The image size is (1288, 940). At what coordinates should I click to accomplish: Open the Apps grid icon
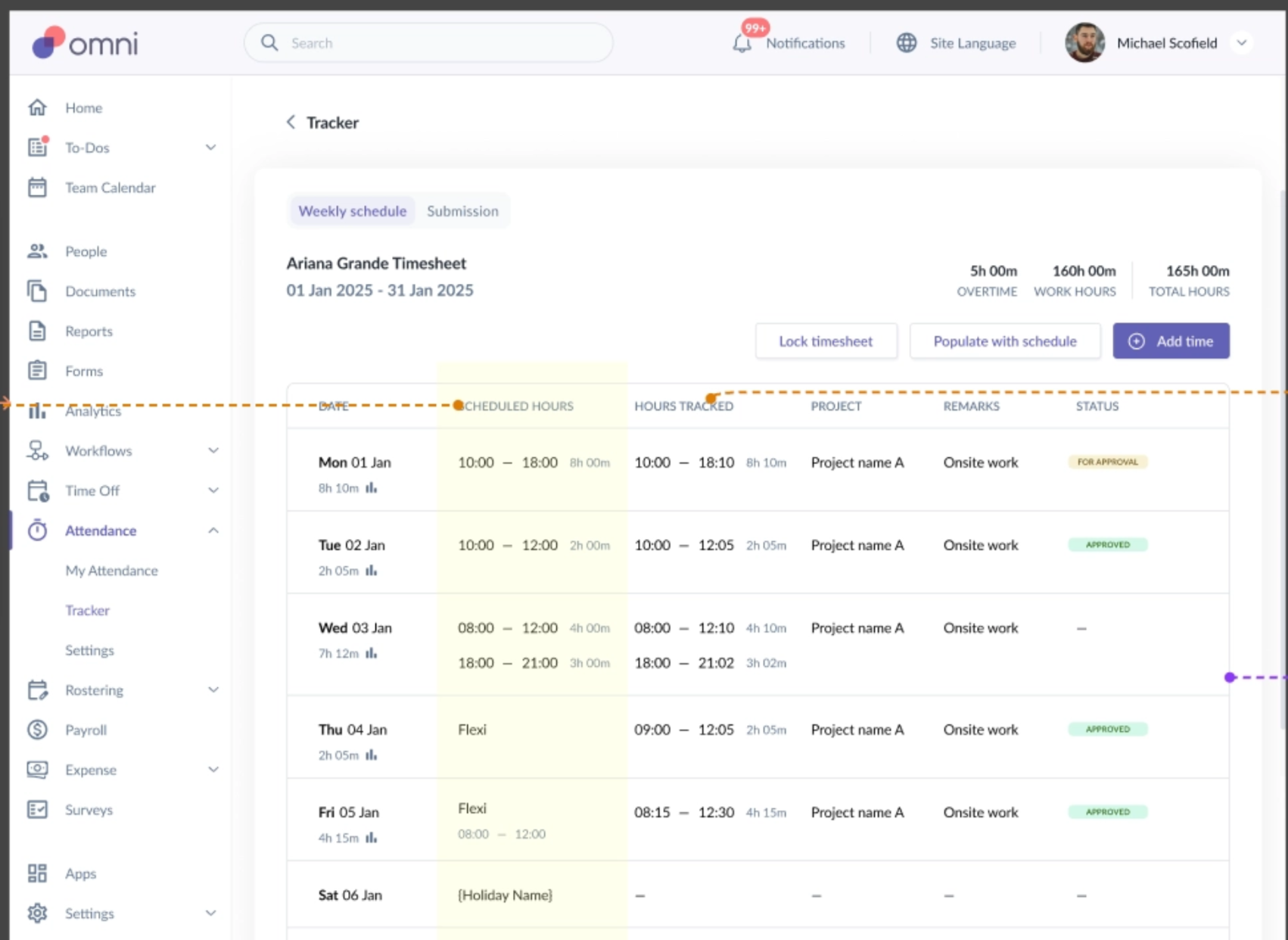click(37, 873)
